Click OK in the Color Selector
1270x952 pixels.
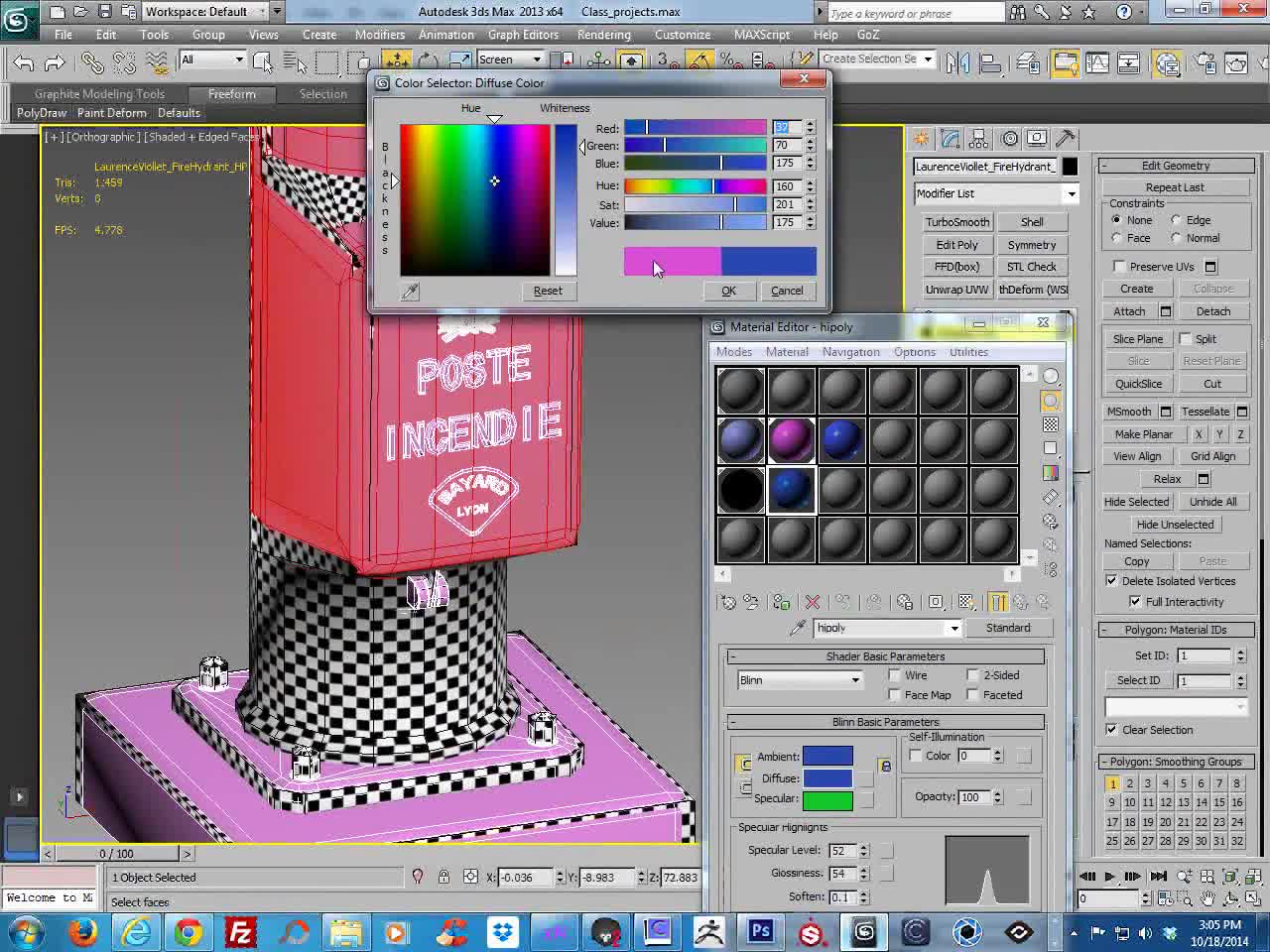click(728, 291)
